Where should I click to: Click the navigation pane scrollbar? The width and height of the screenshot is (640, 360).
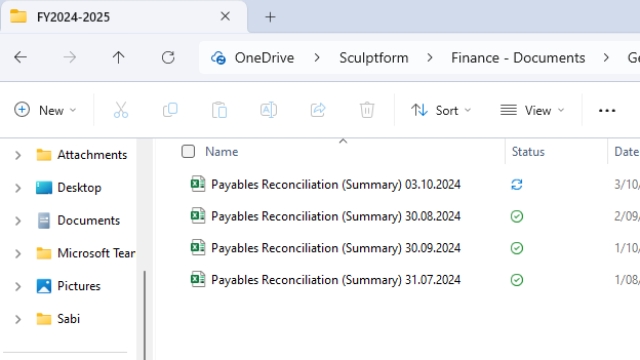point(144,314)
